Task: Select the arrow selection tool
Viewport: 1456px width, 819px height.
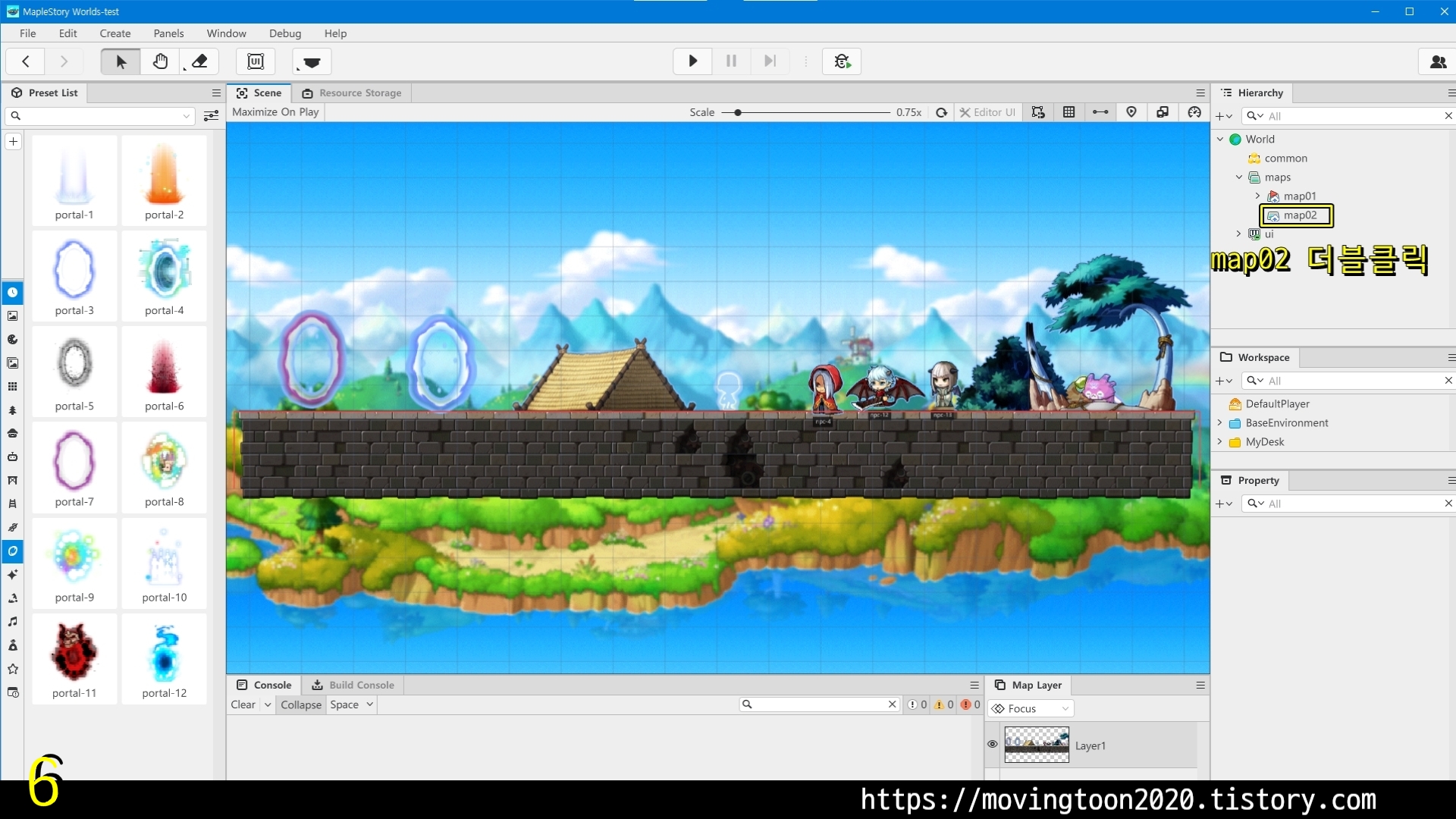Action: coord(121,61)
